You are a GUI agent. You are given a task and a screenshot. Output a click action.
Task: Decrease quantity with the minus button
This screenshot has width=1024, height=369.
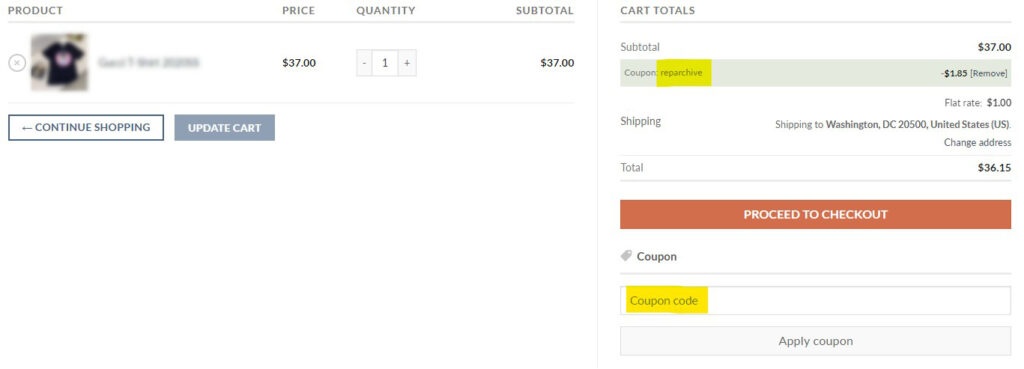coord(364,63)
